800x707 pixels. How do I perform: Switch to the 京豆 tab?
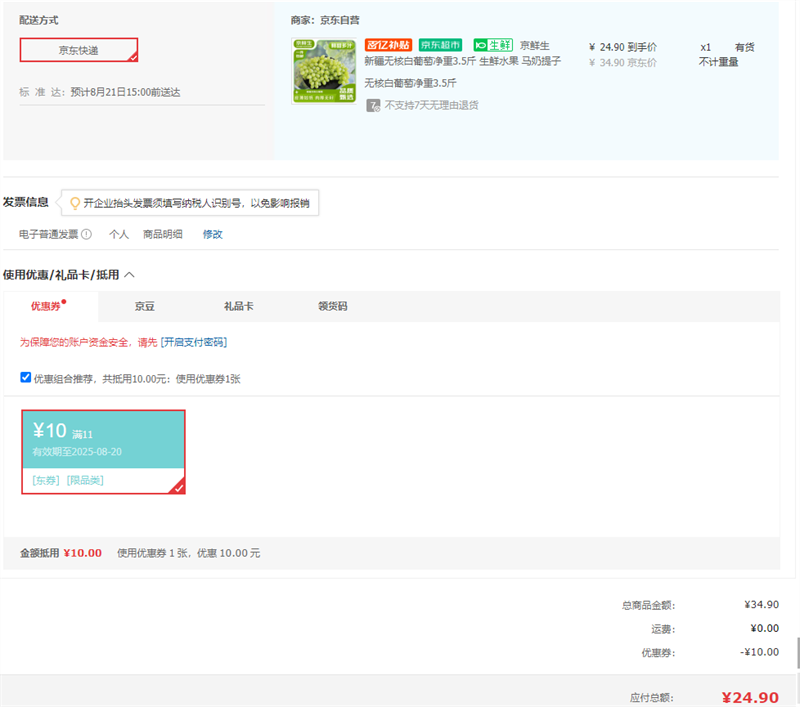click(x=145, y=306)
